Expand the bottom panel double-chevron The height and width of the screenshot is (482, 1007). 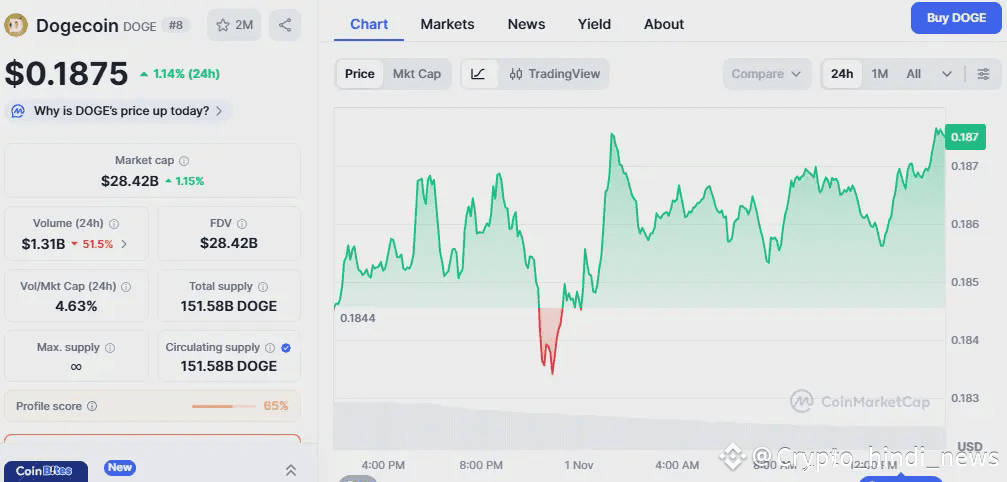click(x=291, y=470)
